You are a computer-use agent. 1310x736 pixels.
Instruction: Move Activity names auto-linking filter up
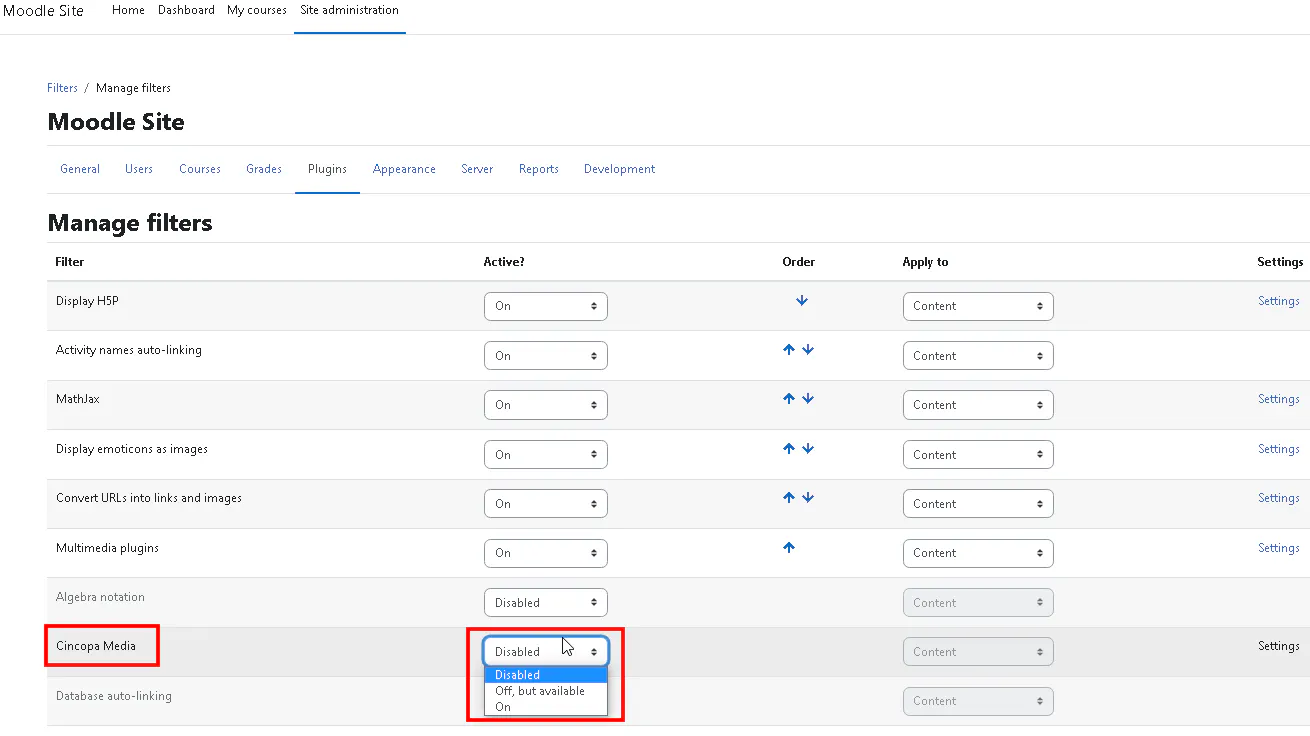pos(789,350)
